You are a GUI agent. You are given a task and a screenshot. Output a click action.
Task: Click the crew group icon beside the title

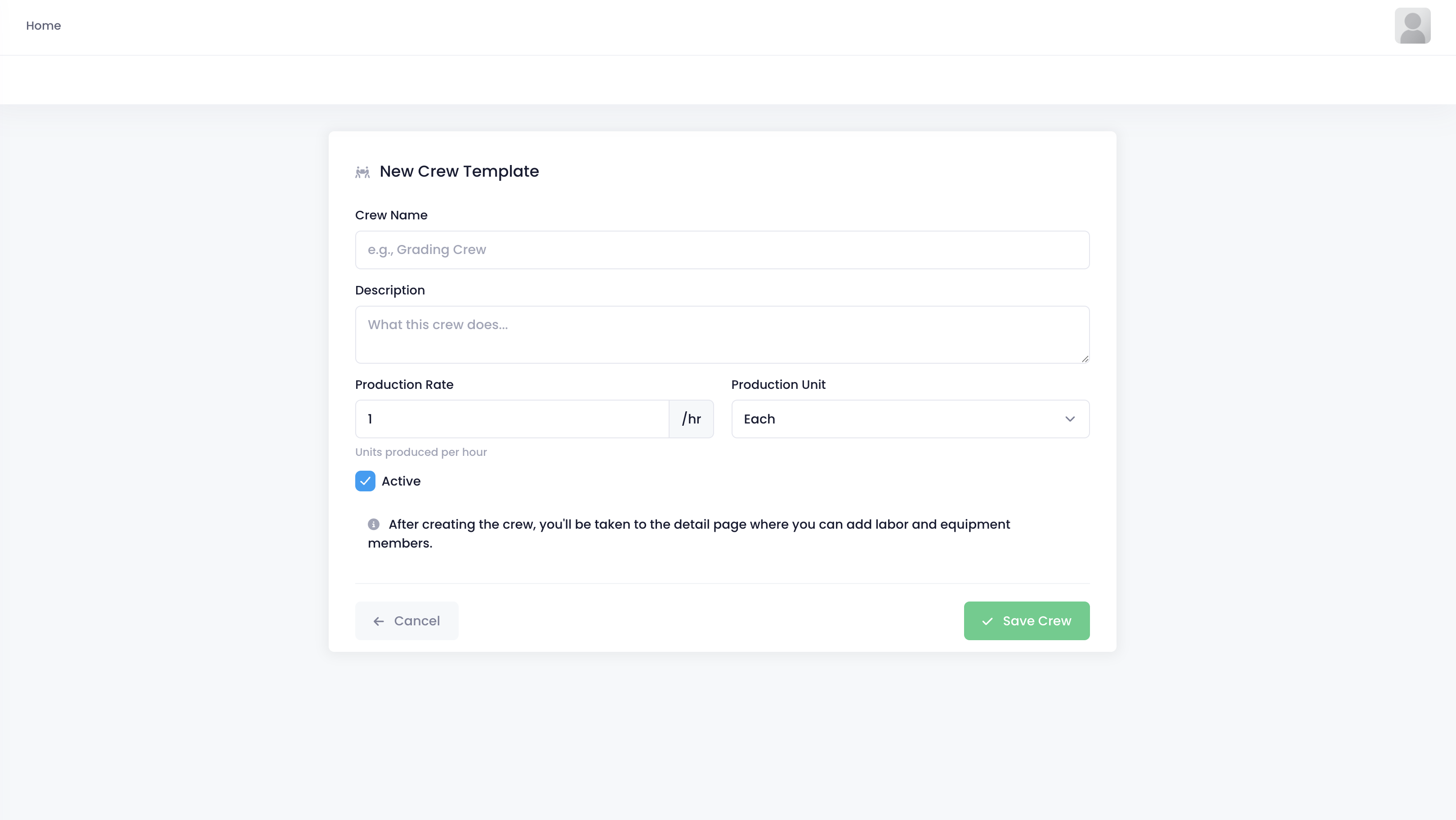[x=362, y=172]
